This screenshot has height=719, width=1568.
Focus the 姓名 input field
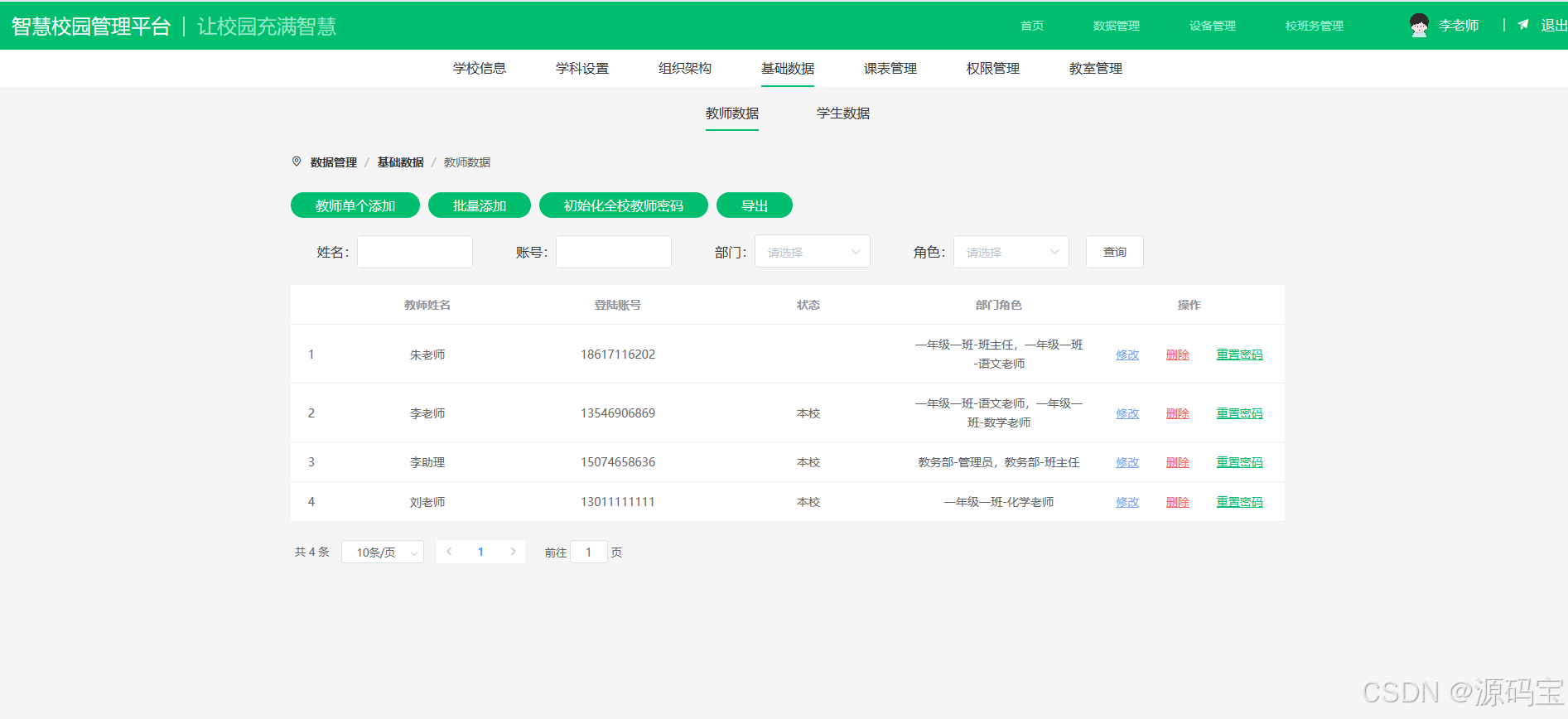pos(415,252)
